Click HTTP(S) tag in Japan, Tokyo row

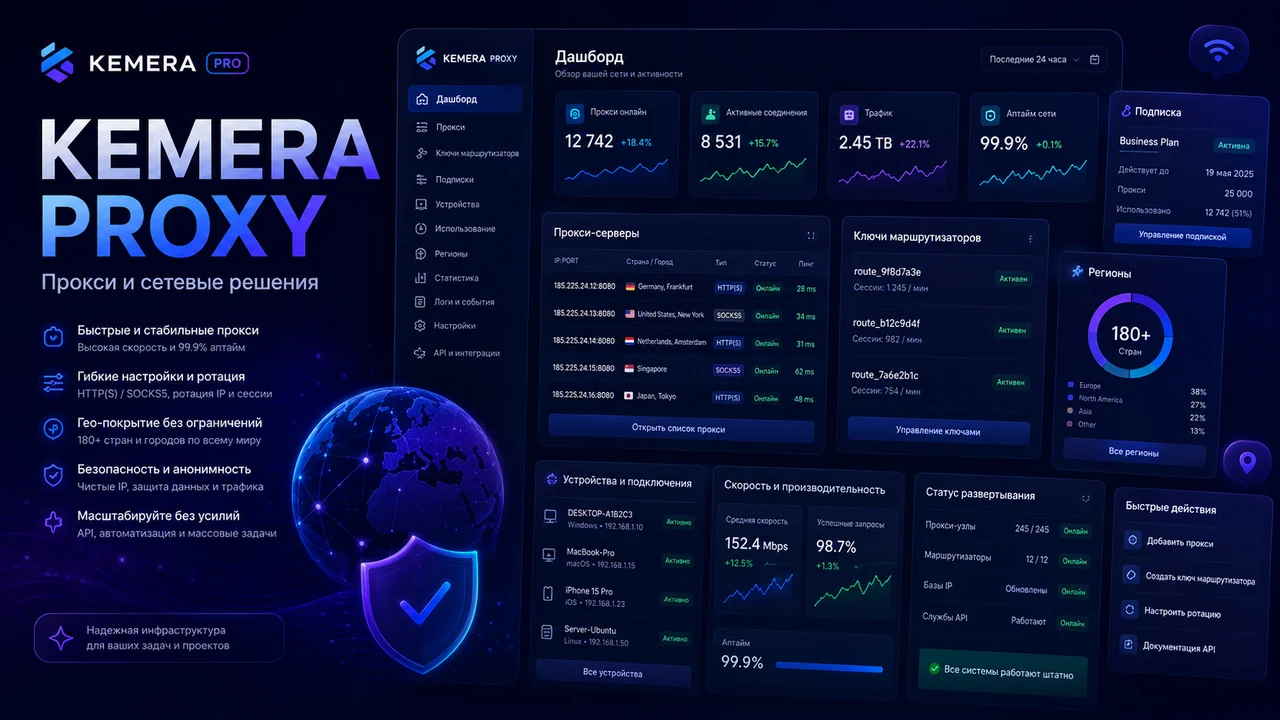728,398
